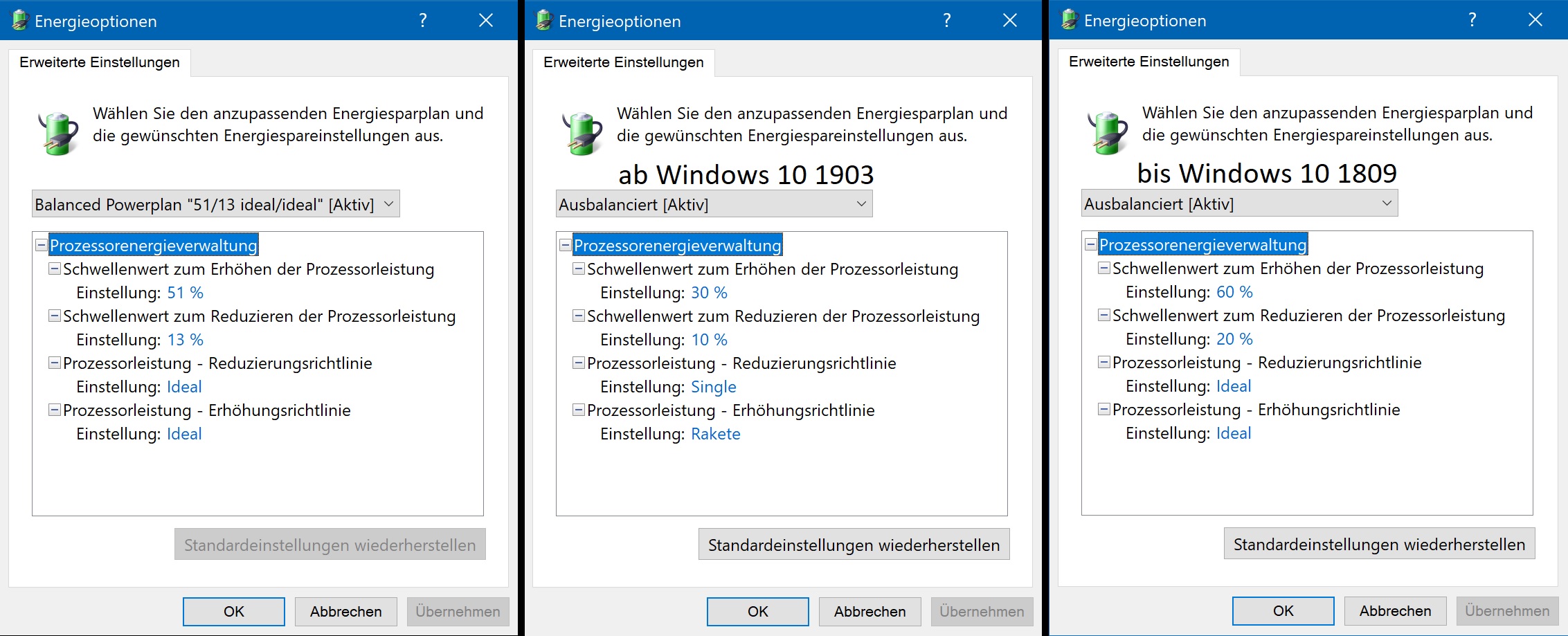Click 'Standardeinstellungen wiederherstellen' in the middle window

pyautogui.click(x=854, y=545)
